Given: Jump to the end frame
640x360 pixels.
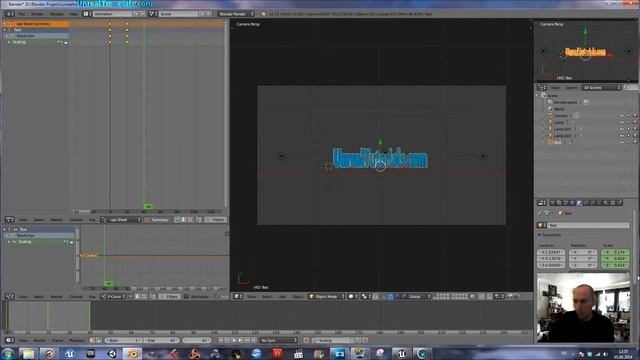Looking at the screenshot, I should (254, 340).
